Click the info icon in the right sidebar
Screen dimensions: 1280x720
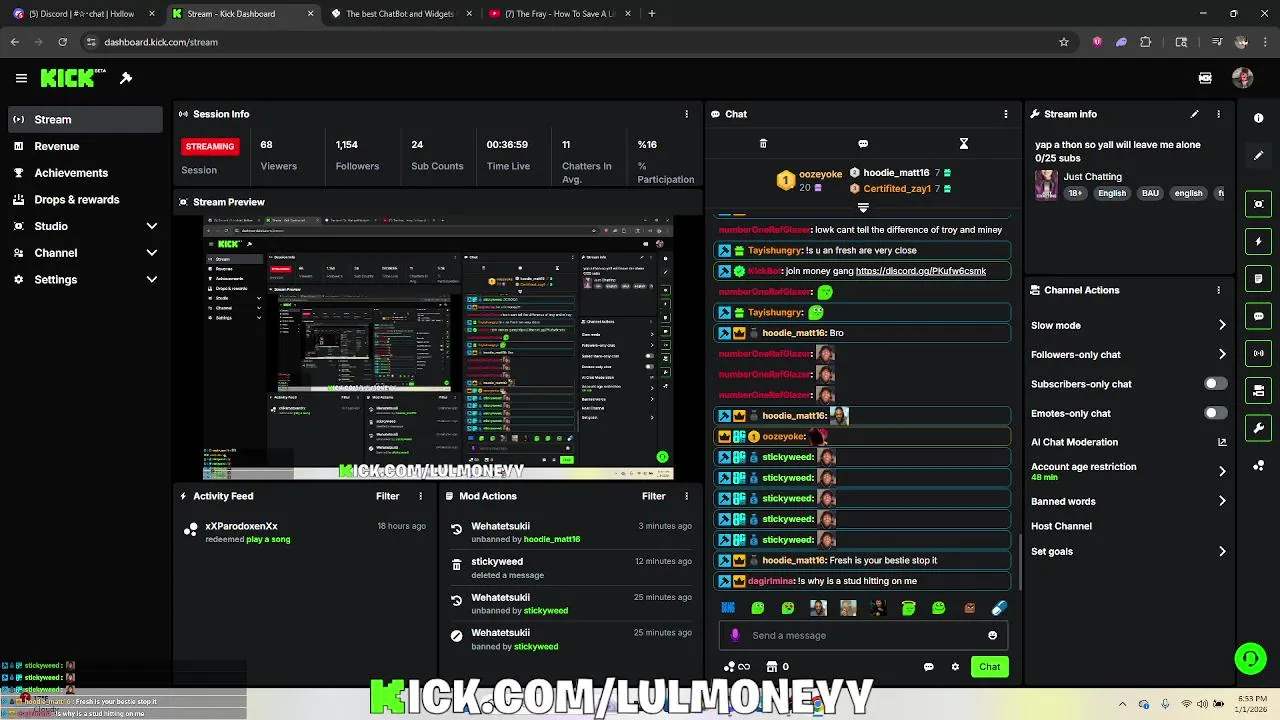[1258, 118]
